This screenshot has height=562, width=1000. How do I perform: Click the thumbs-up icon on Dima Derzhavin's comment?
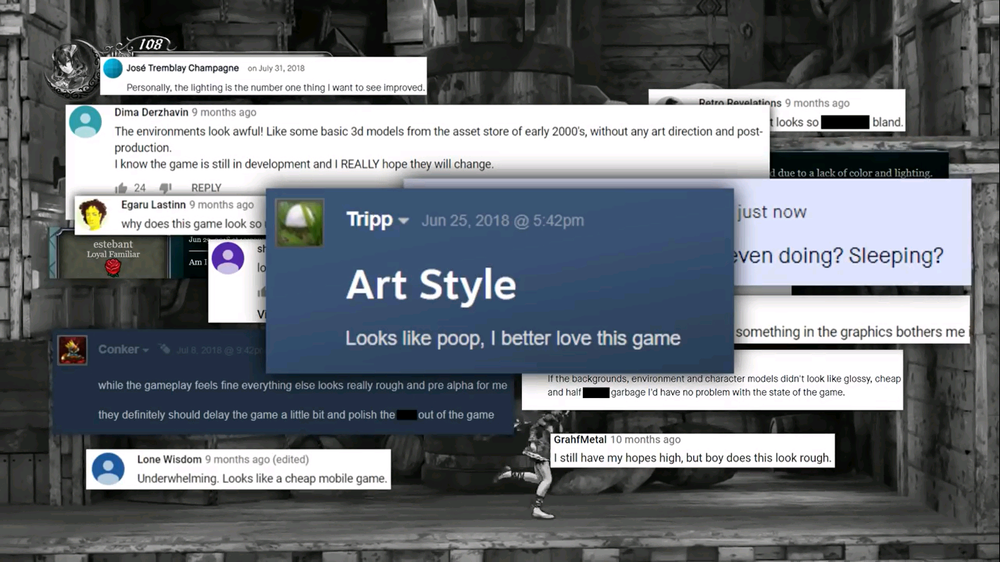[121, 188]
